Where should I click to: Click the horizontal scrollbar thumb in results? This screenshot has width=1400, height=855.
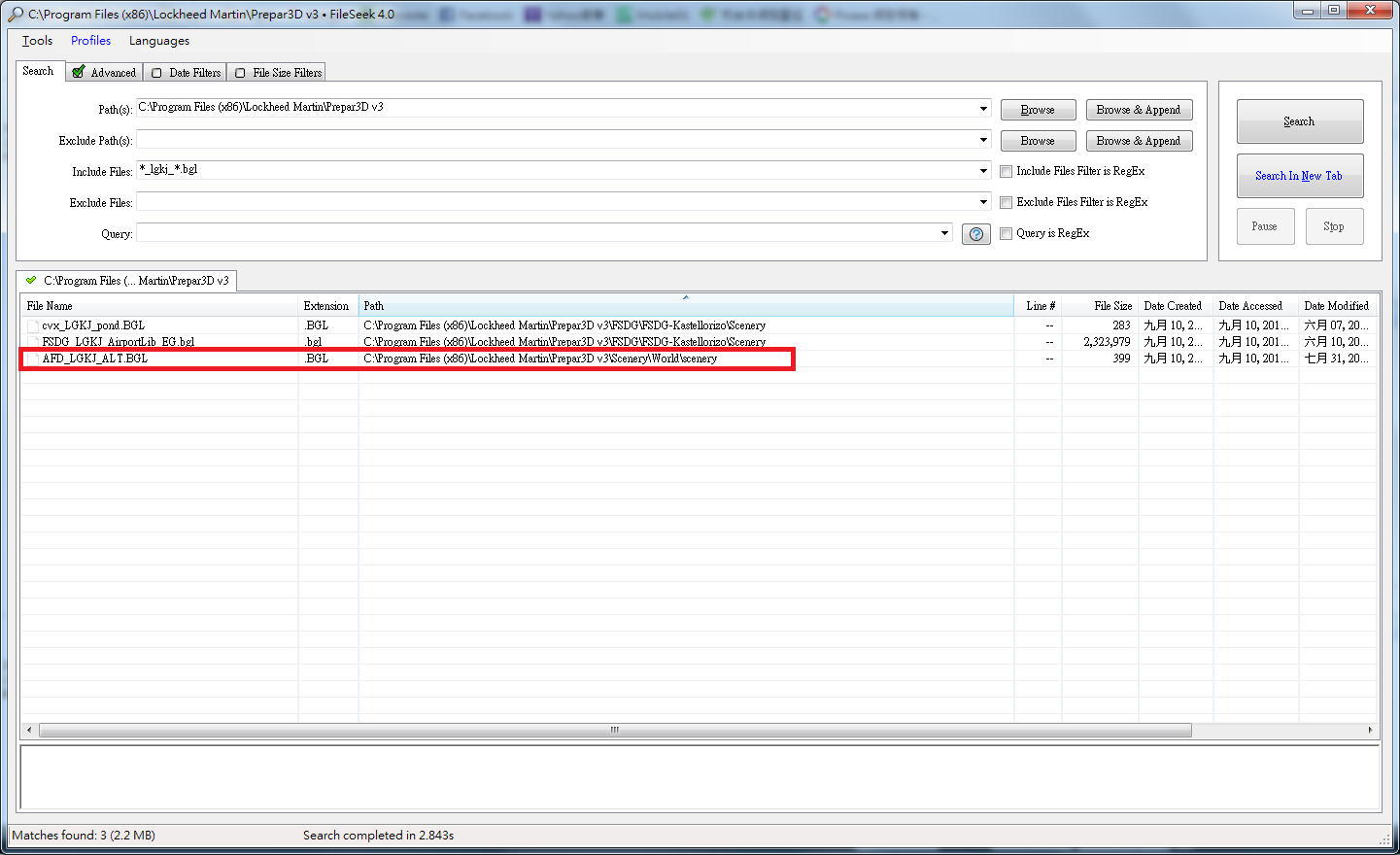click(614, 730)
